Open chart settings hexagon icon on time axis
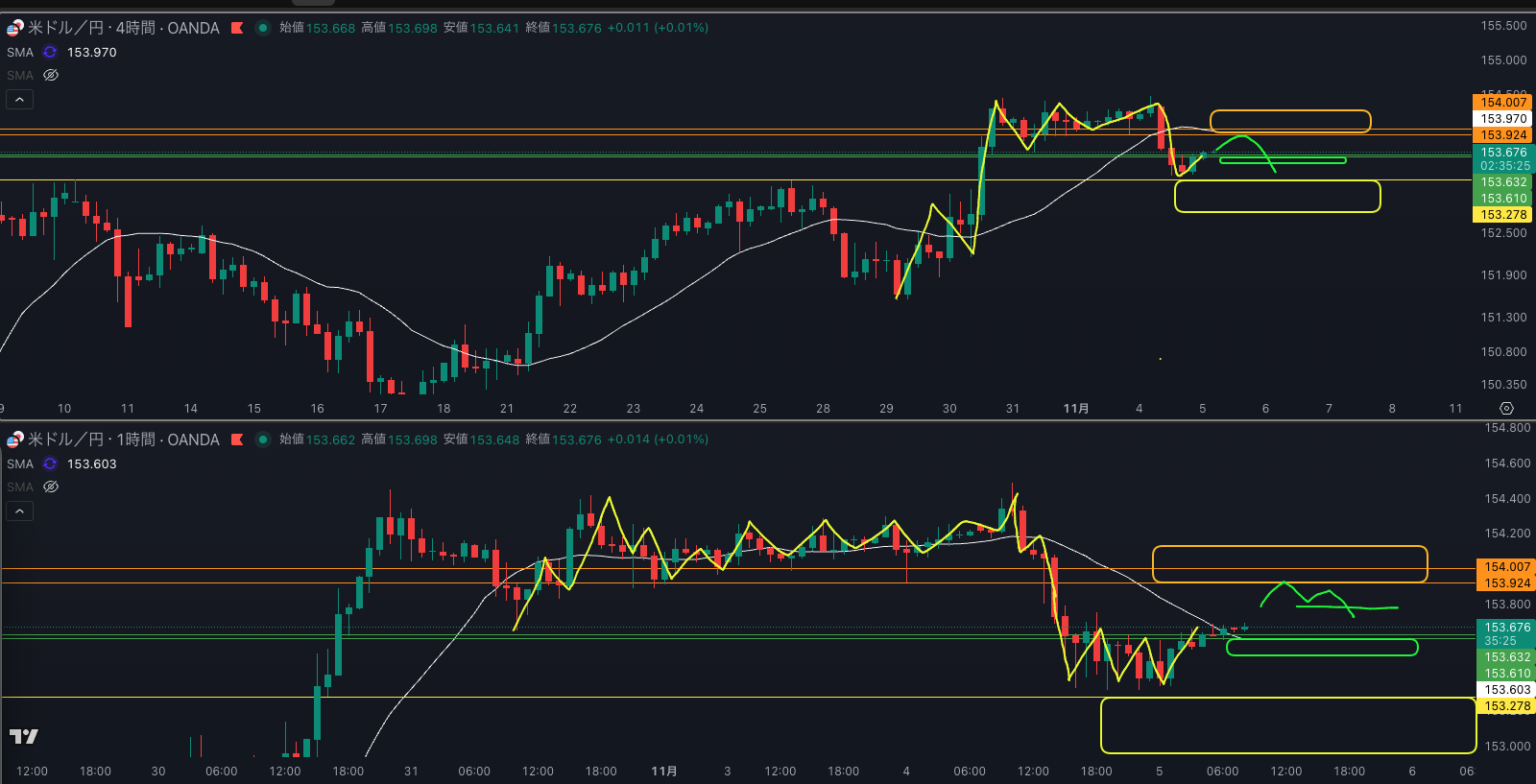The height and width of the screenshot is (784, 1536). pos(1506,409)
